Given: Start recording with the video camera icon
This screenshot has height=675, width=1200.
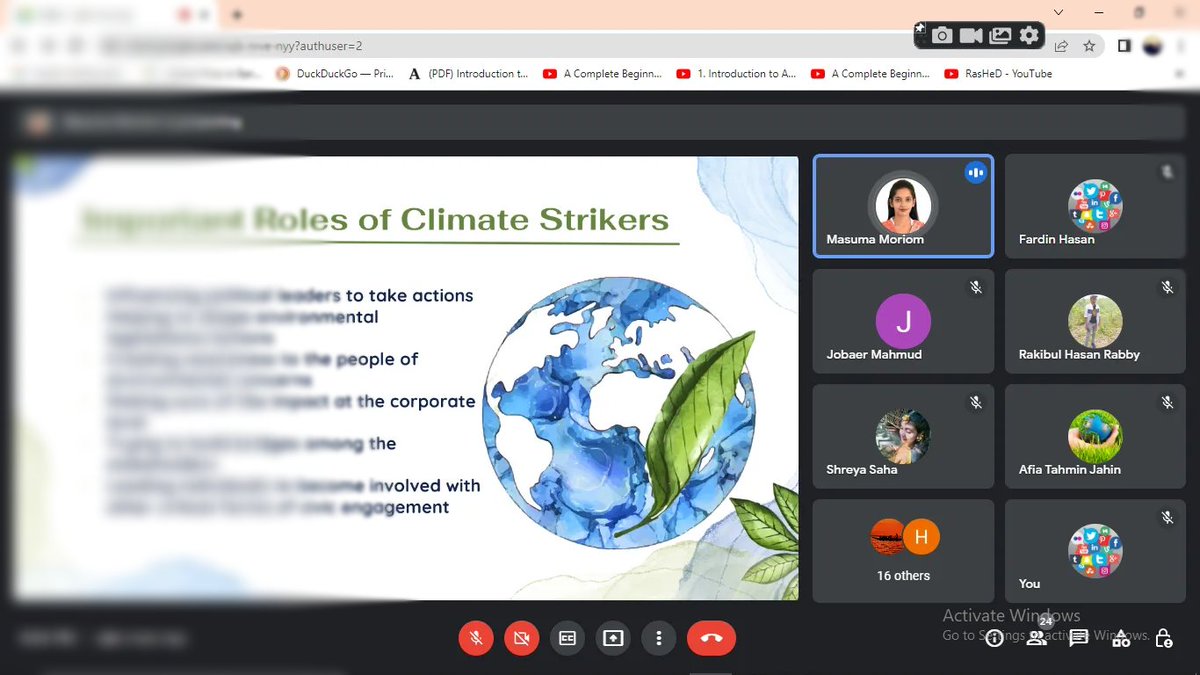Looking at the screenshot, I should click(x=970, y=36).
